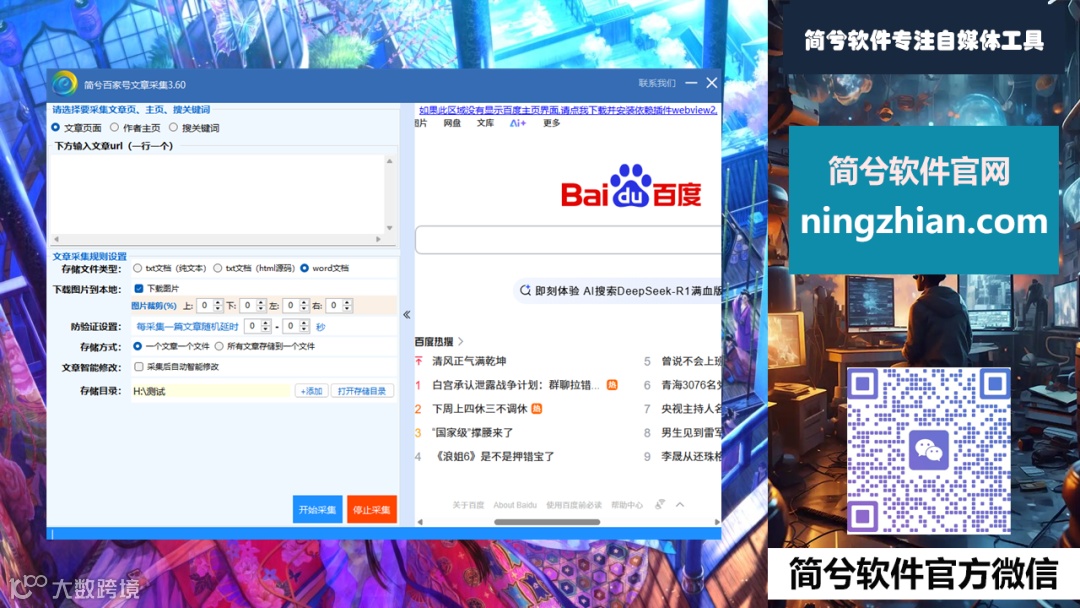The height and width of the screenshot is (608, 1080).
Task: Click the 停止采集 button
Action: pyautogui.click(x=372, y=510)
